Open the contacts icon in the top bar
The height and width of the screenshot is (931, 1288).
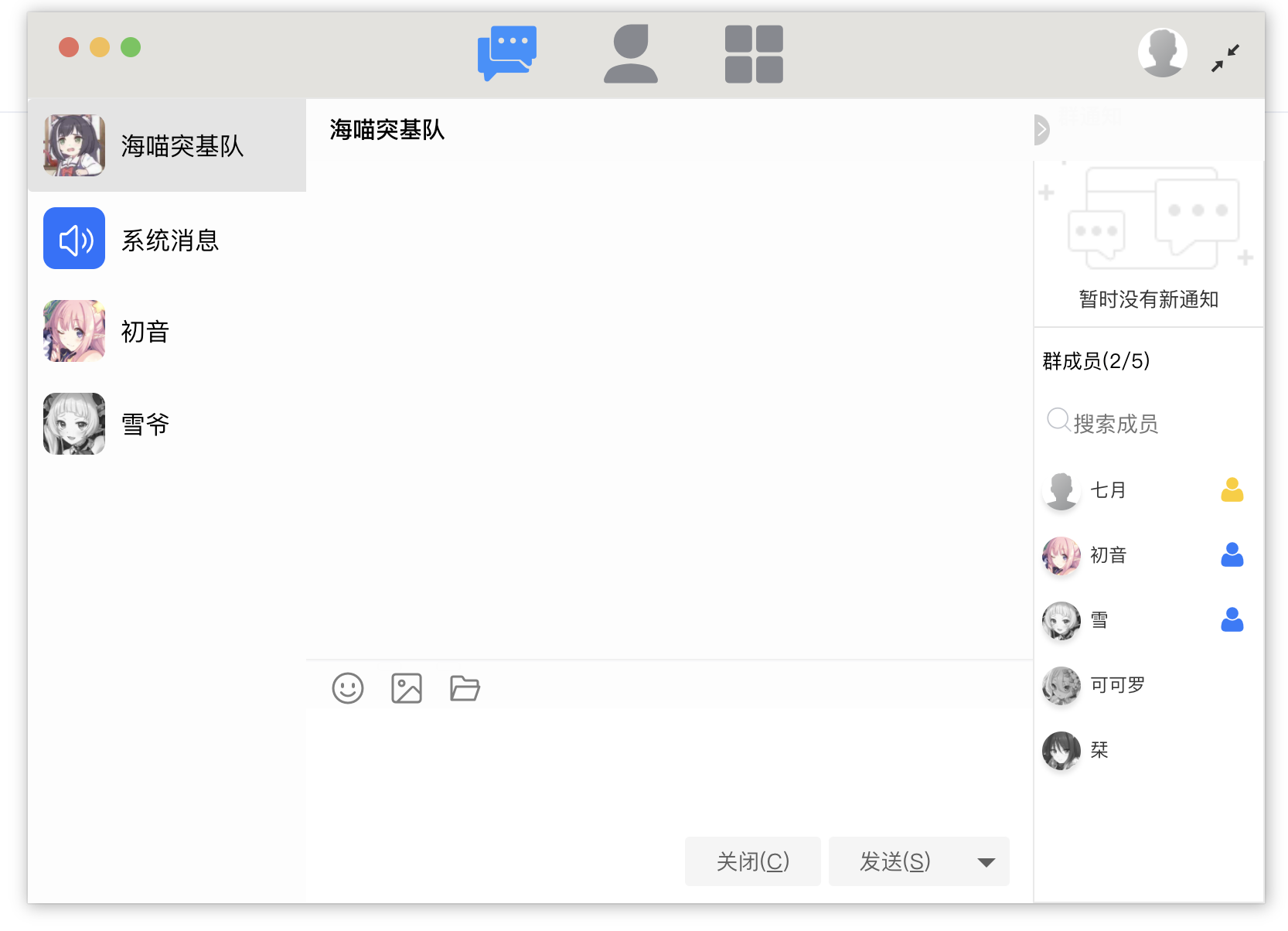tap(631, 53)
